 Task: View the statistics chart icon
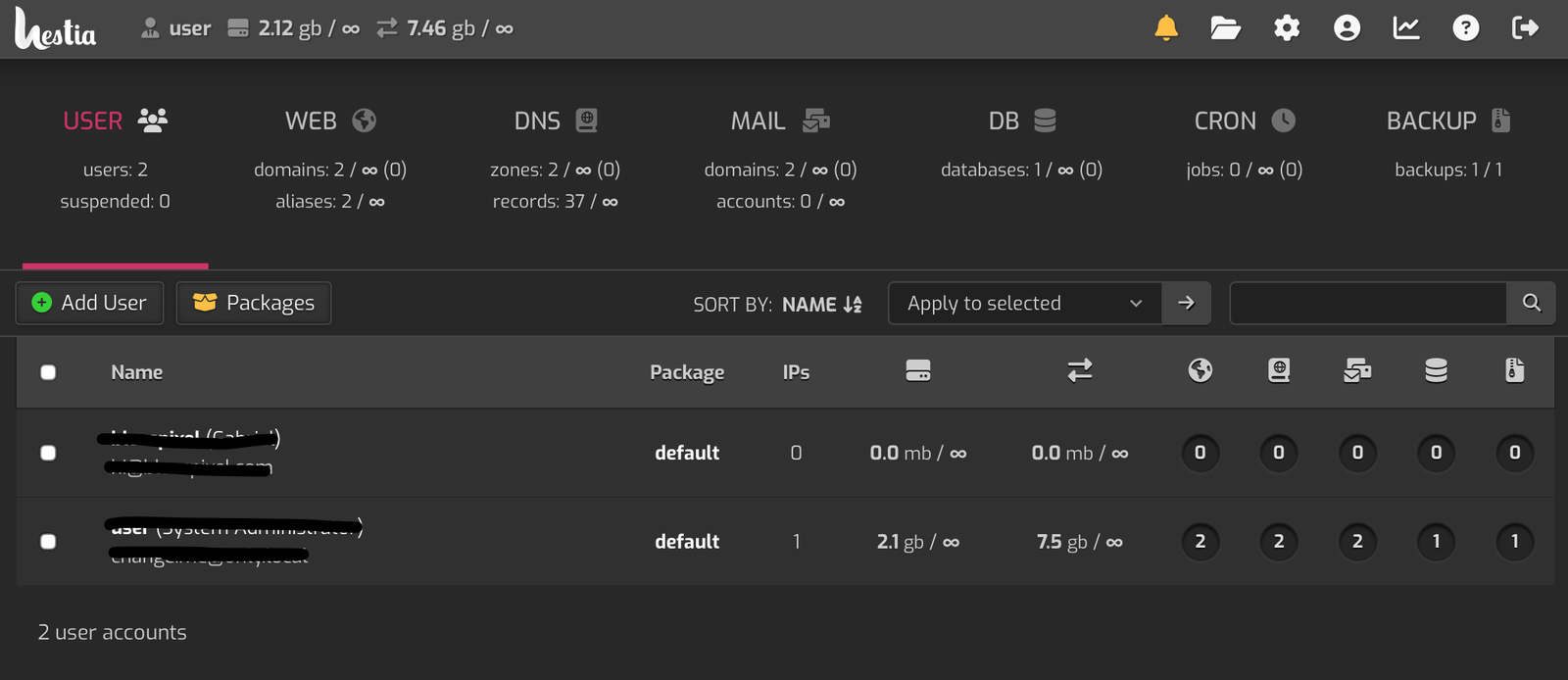pyautogui.click(x=1406, y=28)
